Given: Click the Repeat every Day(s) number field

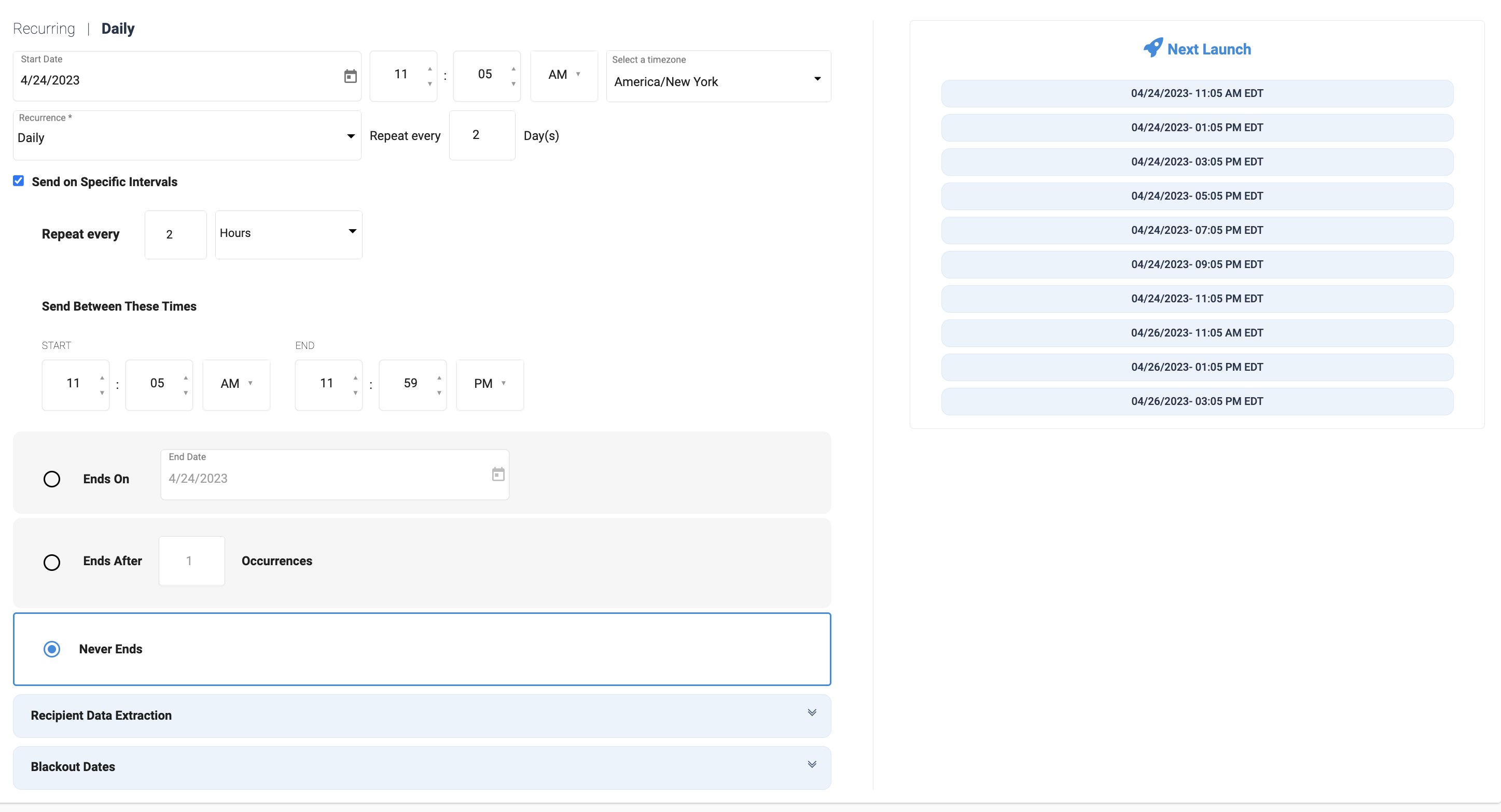Looking at the screenshot, I should tap(482, 135).
